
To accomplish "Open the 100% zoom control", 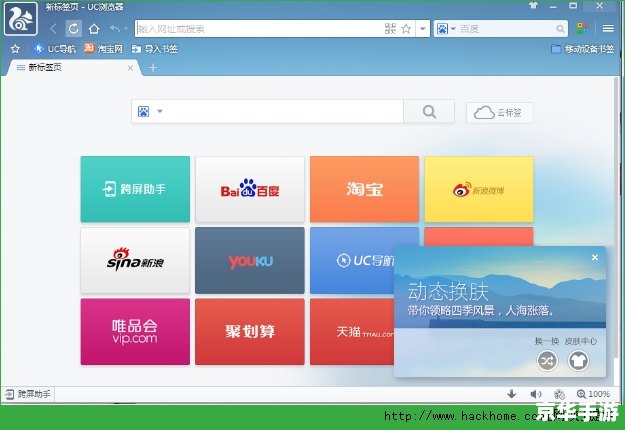I will click(x=593, y=394).
